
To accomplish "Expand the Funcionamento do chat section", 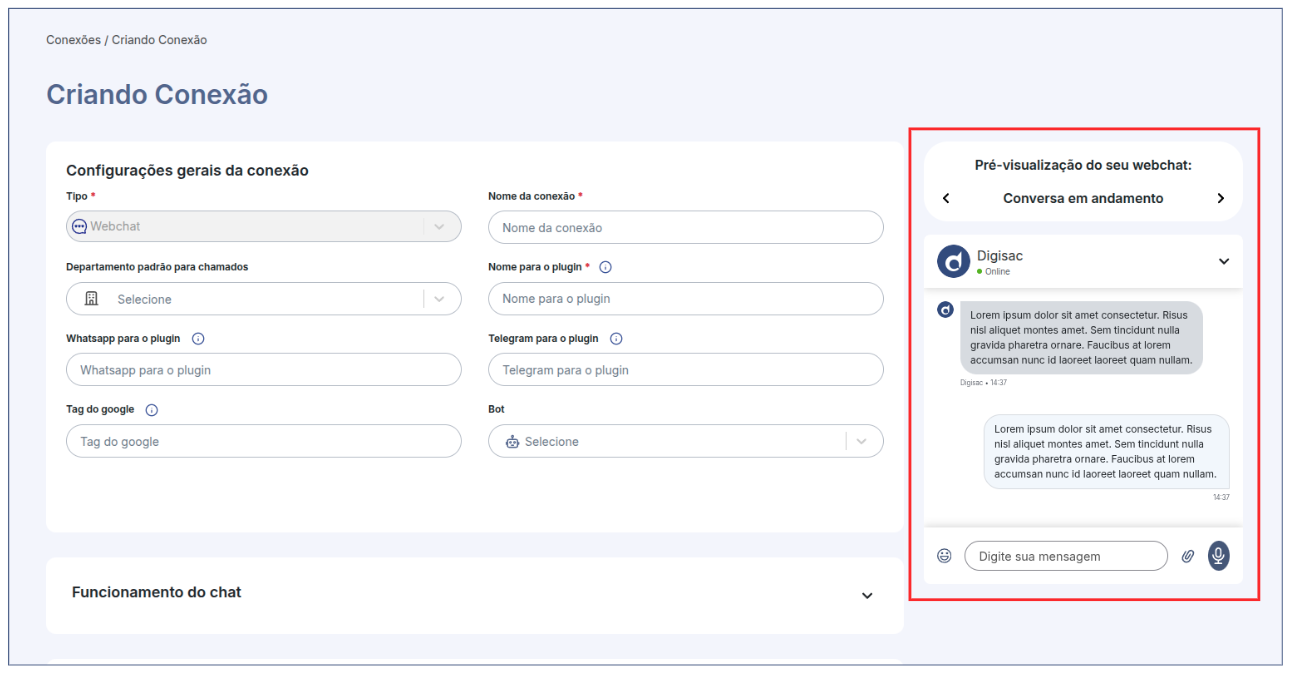I will coord(866,595).
